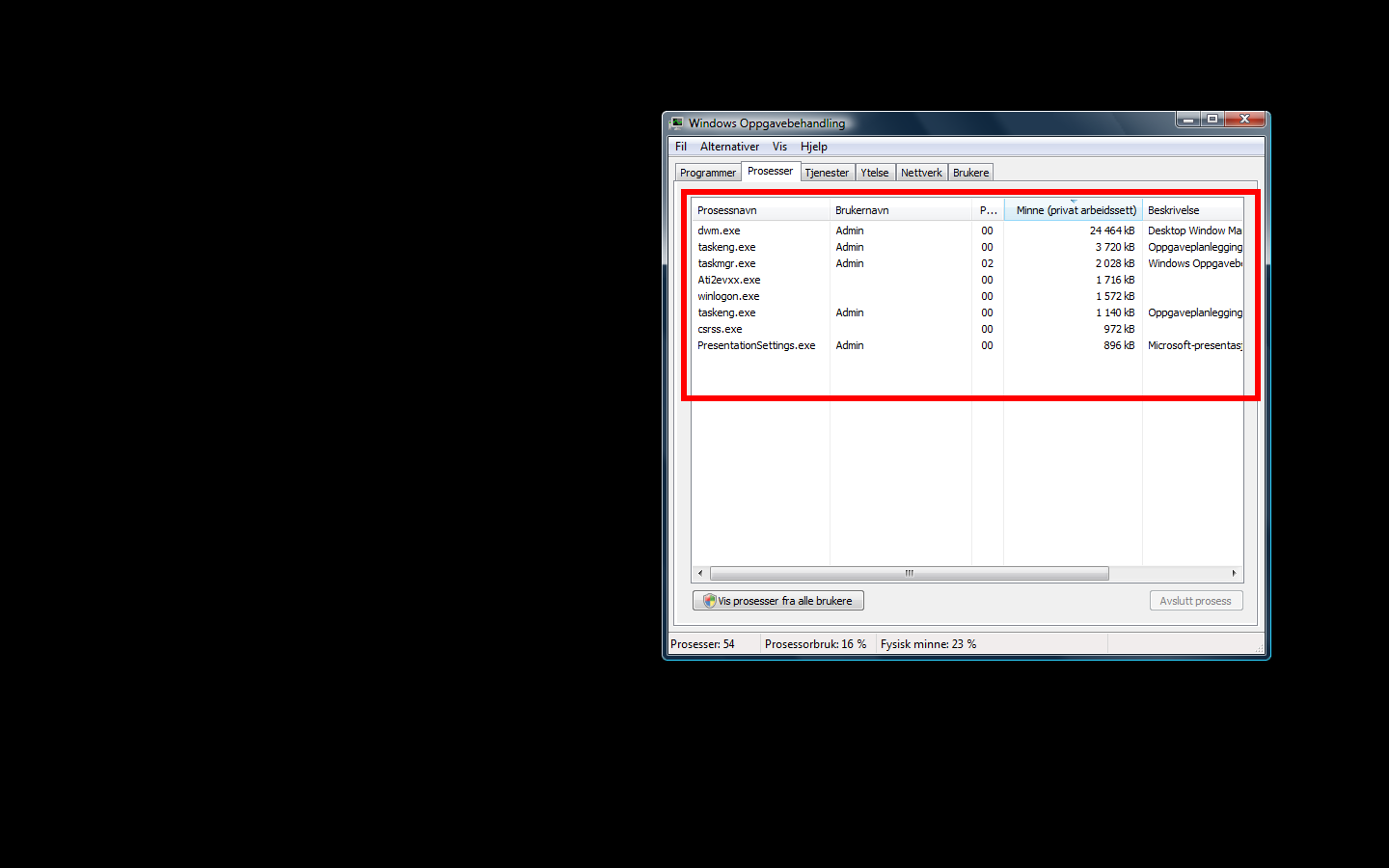The image size is (1389, 868).
Task: Close the Windows Oppgavebehandling window
Action: pyautogui.click(x=1245, y=120)
